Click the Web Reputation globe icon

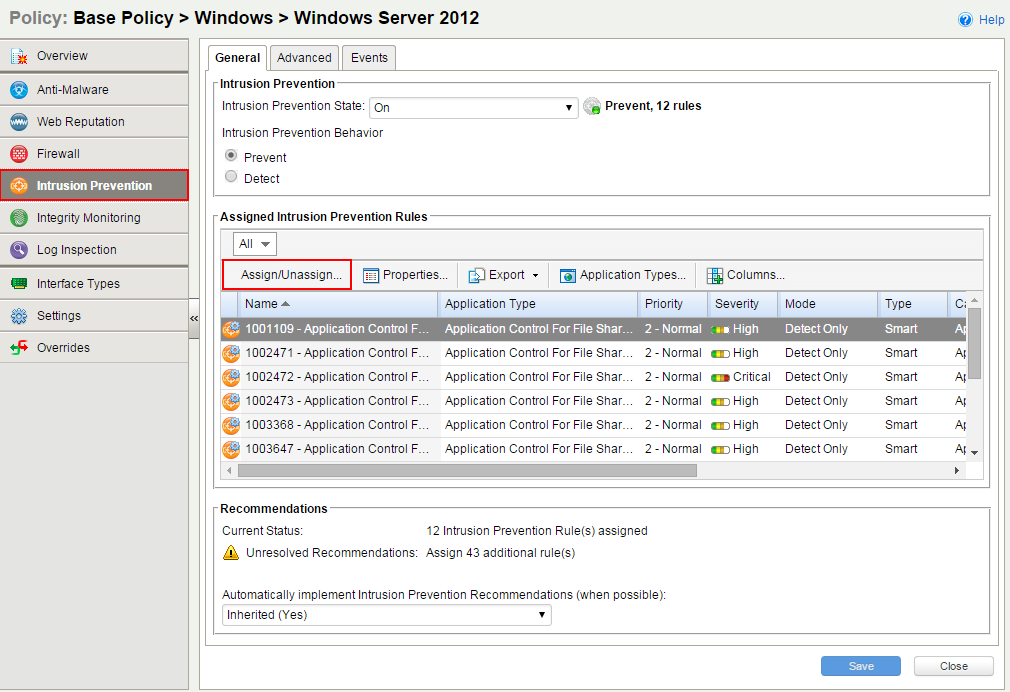click(19, 122)
